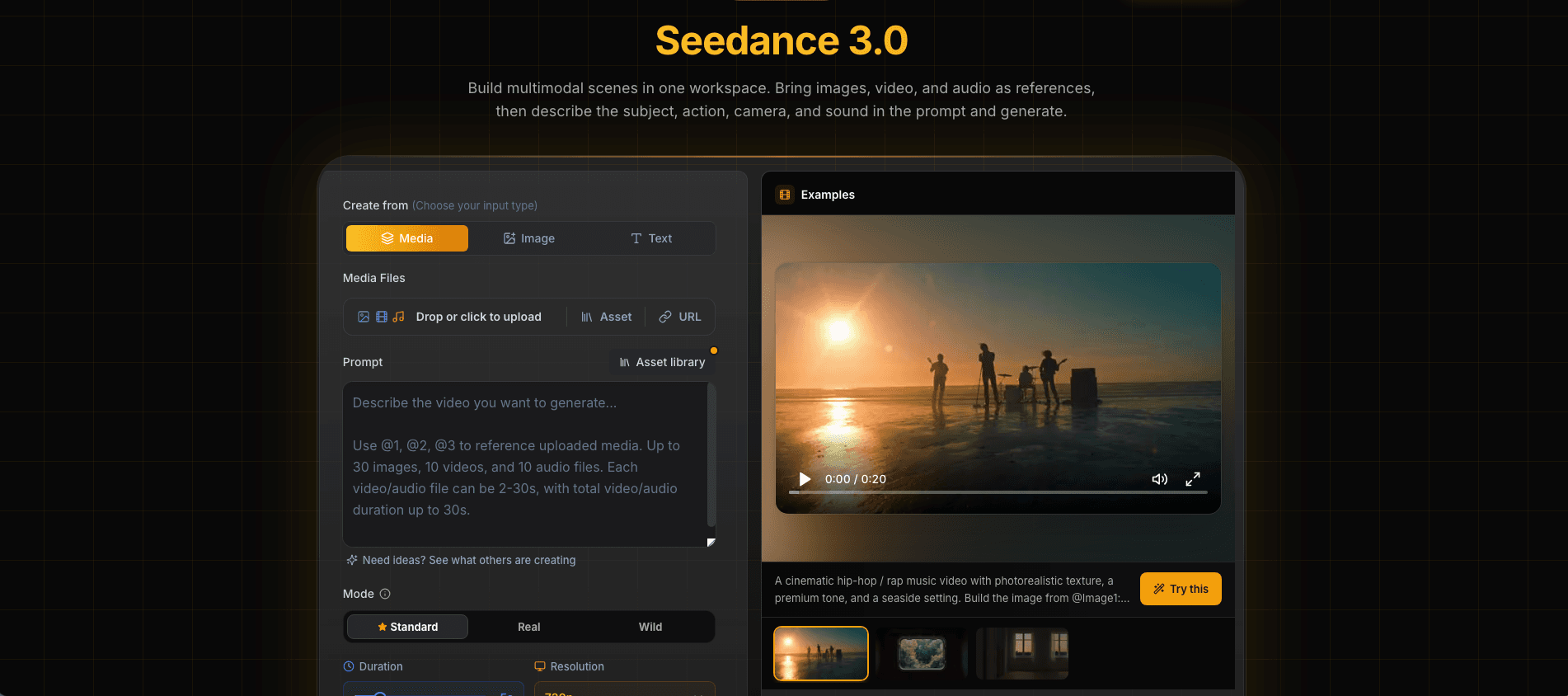Click the Resolution monitor icon
This screenshot has width=1568, height=696.
pyautogui.click(x=540, y=666)
